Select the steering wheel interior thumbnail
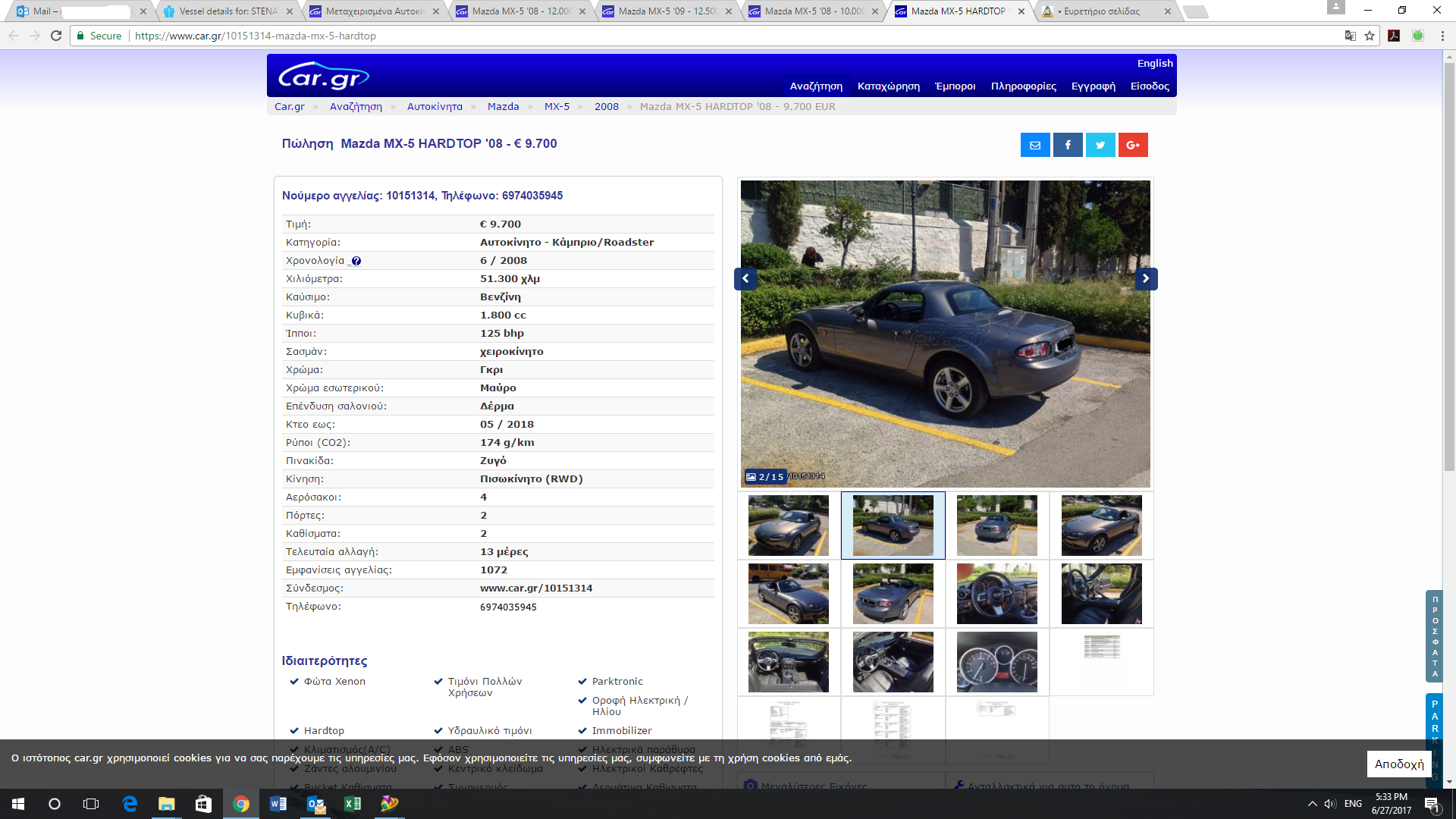The width and height of the screenshot is (1456, 819). [x=997, y=594]
